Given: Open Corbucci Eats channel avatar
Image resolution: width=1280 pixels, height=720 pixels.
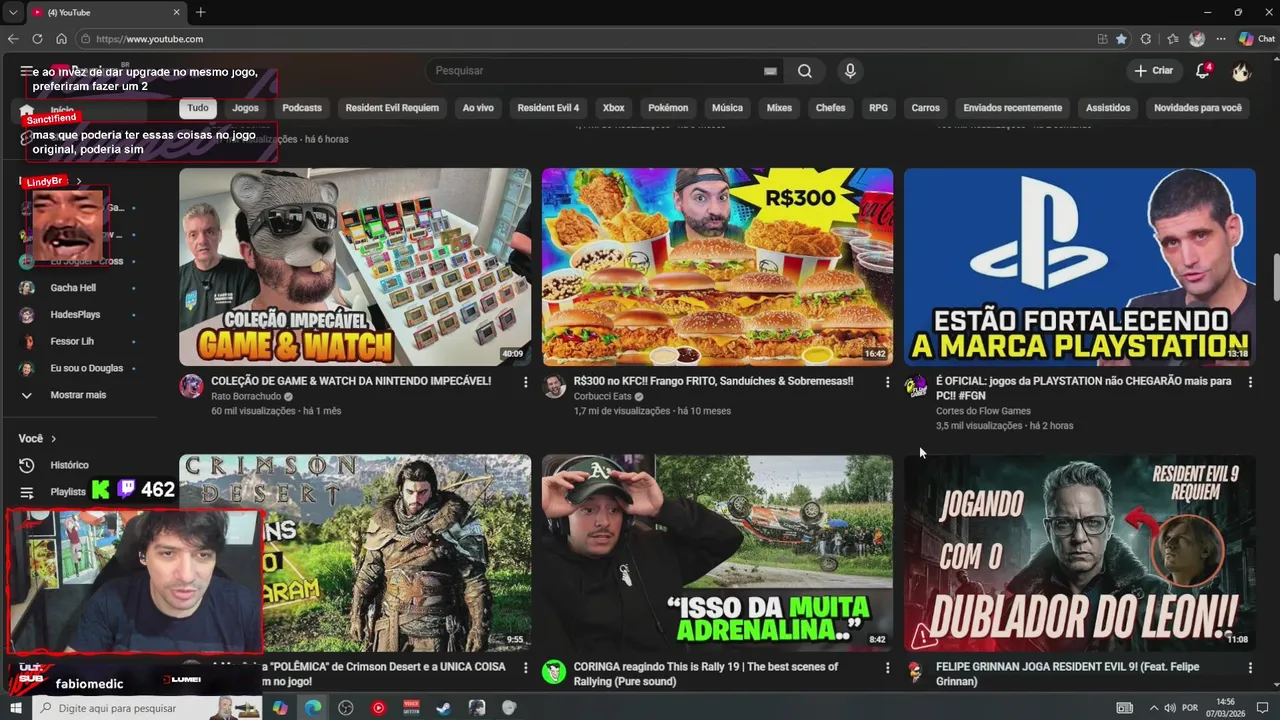Looking at the screenshot, I should pyautogui.click(x=554, y=387).
